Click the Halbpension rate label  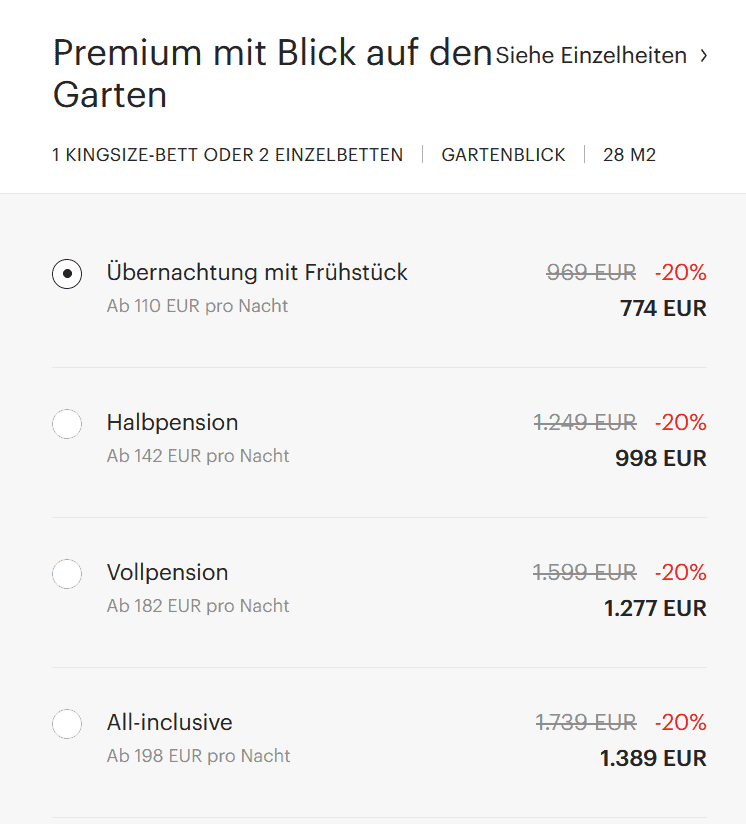coord(172,422)
